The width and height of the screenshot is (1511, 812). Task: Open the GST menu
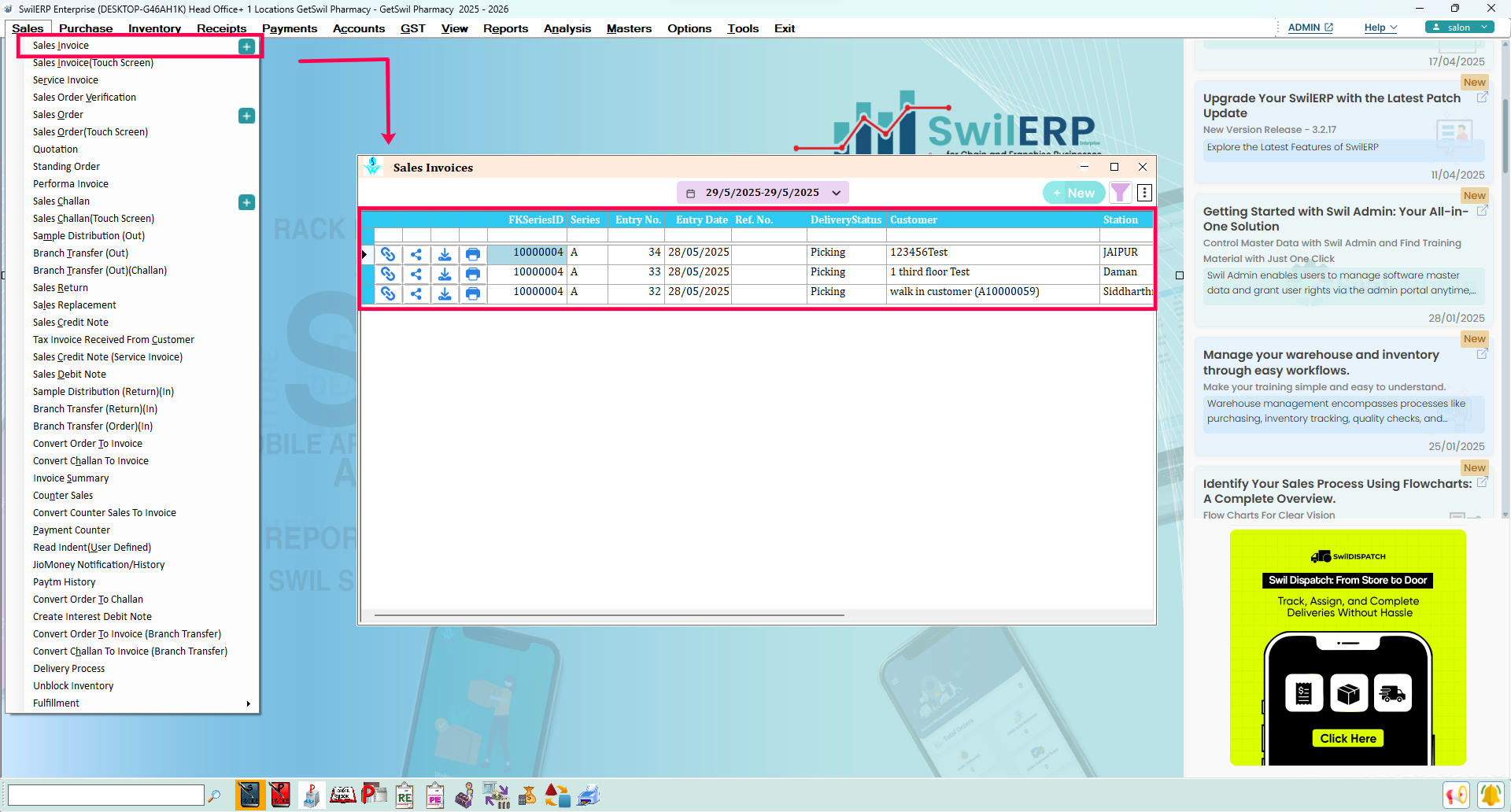pos(412,28)
